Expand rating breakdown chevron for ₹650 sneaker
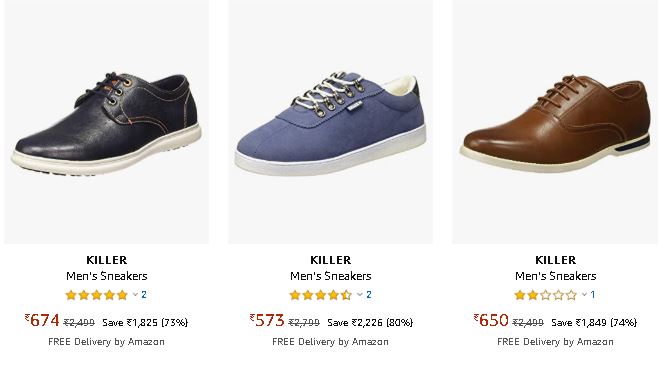 584,295
